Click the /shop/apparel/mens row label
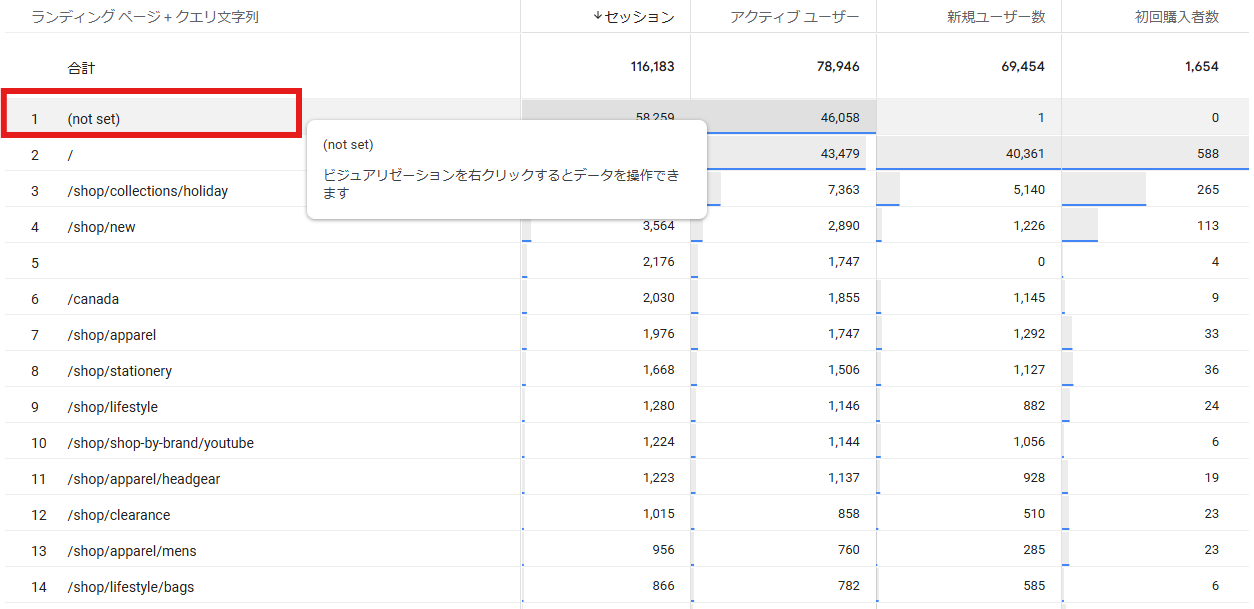Screen dimensions: 1254x609 [132, 551]
